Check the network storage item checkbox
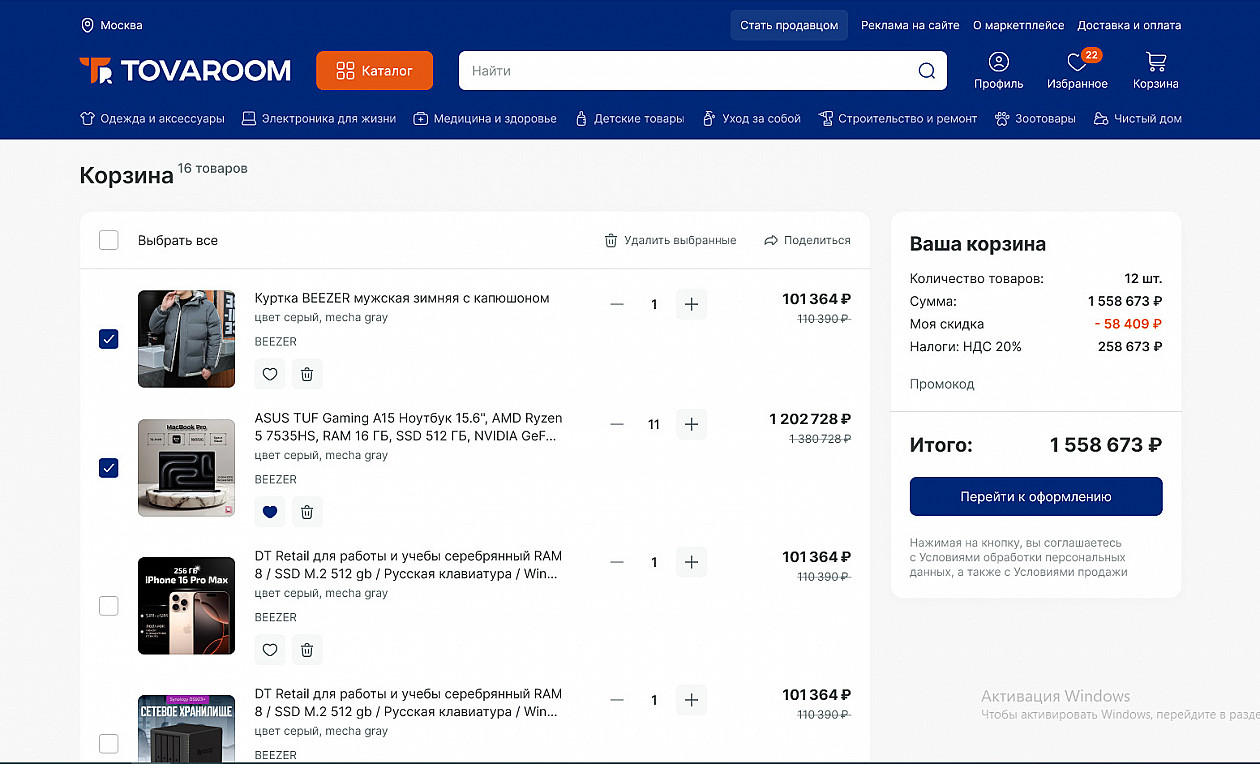Viewport: 1260px width, 764px height. tap(109, 744)
